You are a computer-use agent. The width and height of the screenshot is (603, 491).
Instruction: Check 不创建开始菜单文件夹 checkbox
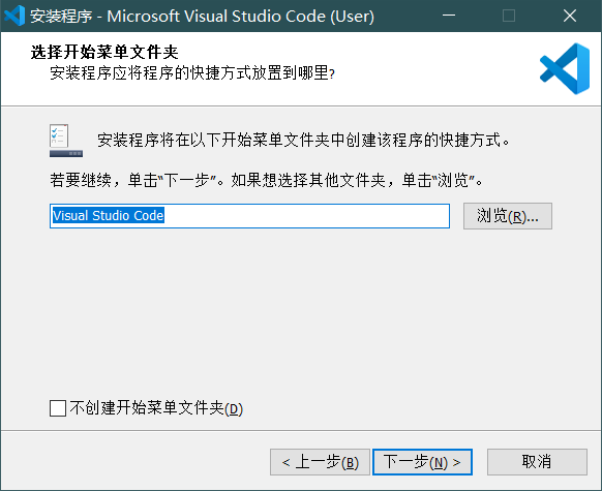pos(58,408)
